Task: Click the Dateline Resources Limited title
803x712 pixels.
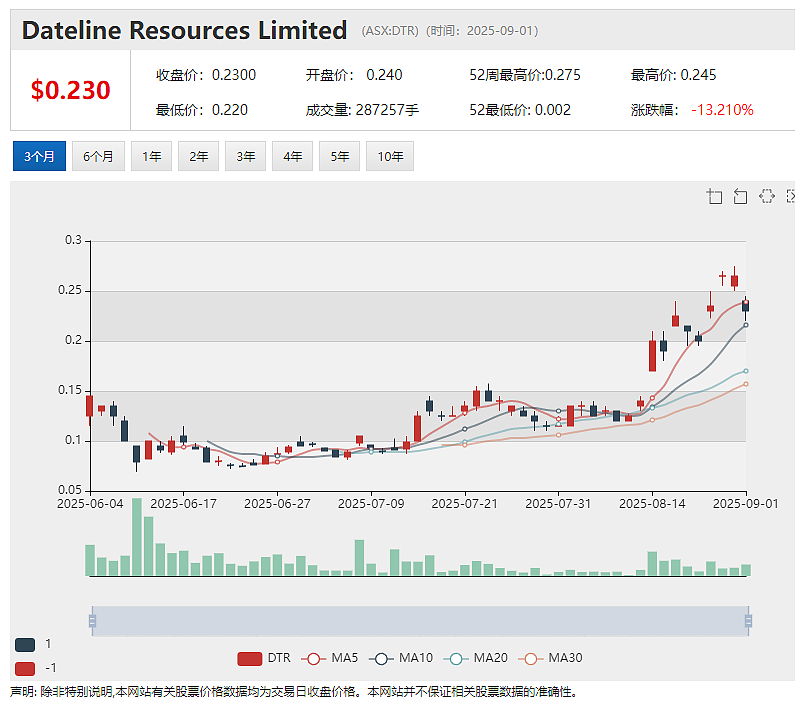Action: pyautogui.click(x=184, y=30)
